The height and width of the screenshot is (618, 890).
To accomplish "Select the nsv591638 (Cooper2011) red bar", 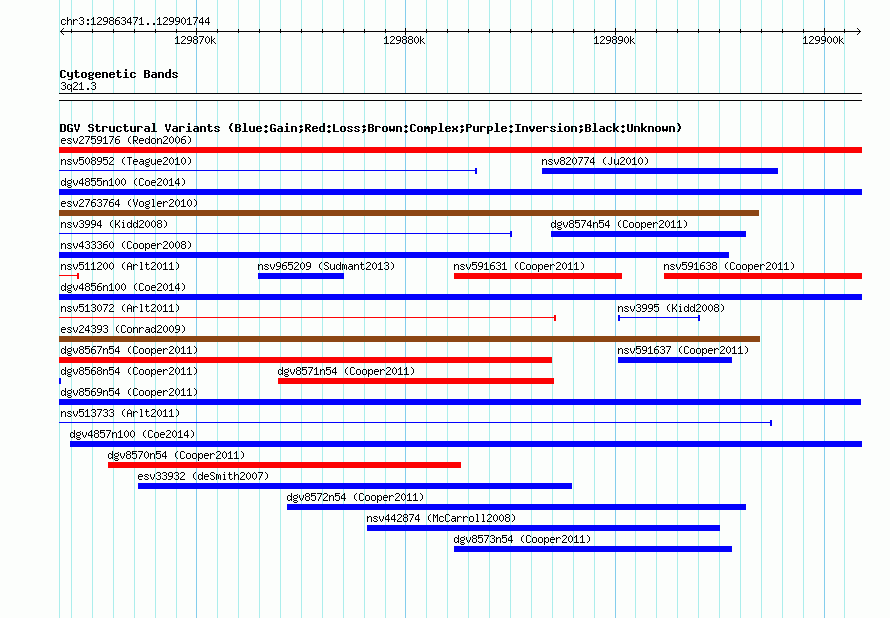I will pos(763,276).
